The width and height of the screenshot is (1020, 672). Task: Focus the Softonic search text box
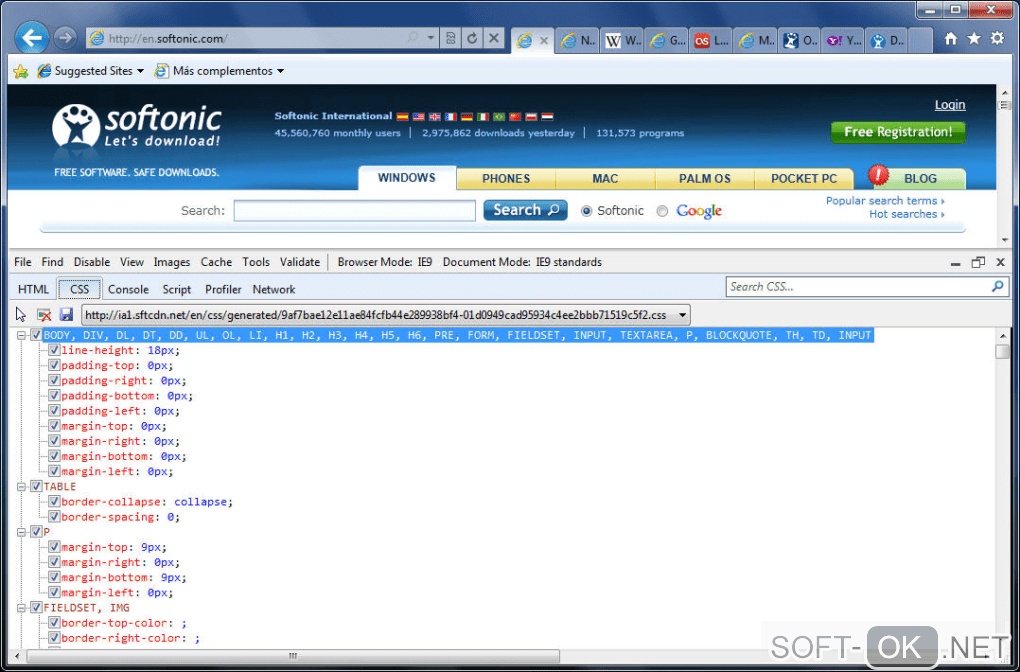[x=355, y=210]
